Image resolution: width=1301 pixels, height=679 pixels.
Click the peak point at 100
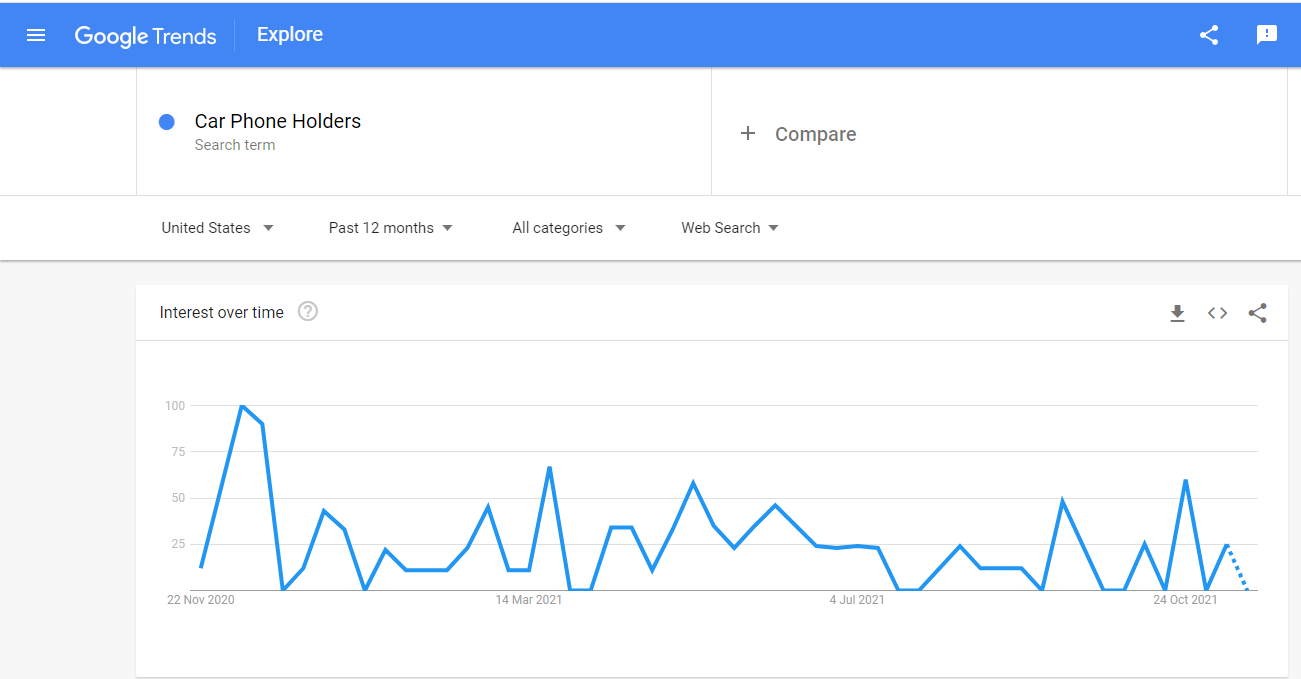pos(242,405)
